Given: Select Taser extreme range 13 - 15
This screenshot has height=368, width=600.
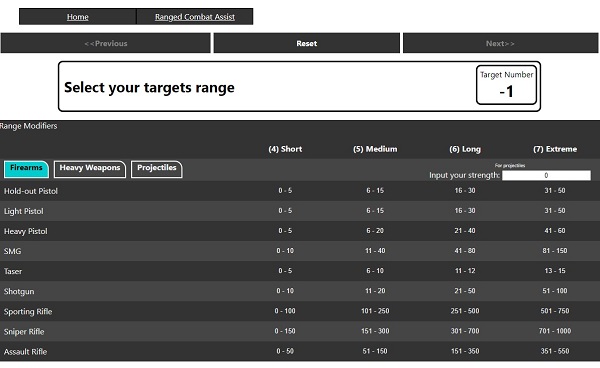Looking at the screenshot, I should point(555,270).
